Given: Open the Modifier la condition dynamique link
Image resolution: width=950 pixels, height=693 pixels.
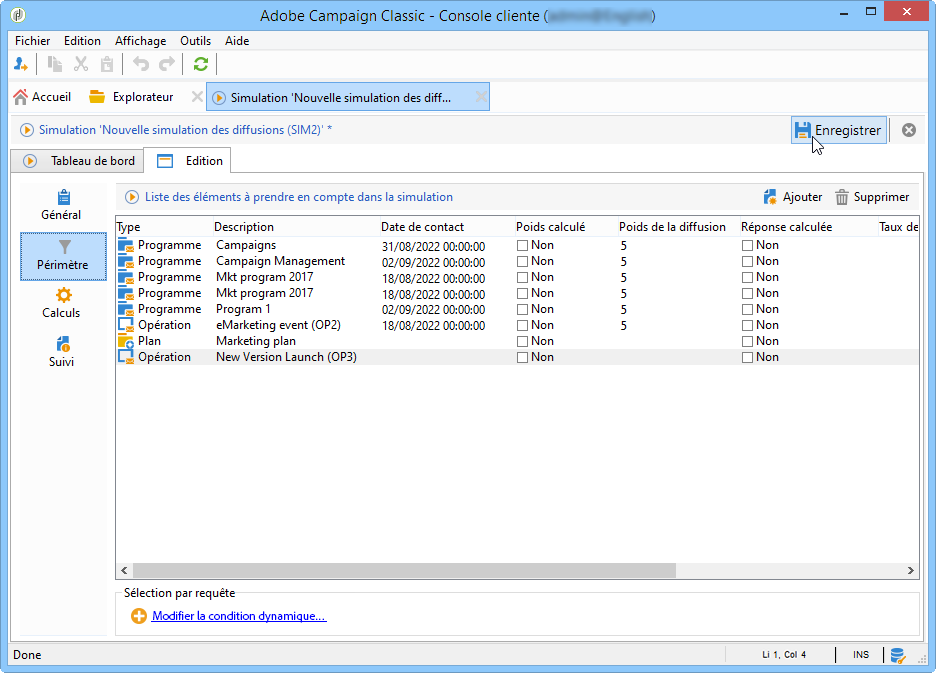Looking at the screenshot, I should tap(239, 616).
